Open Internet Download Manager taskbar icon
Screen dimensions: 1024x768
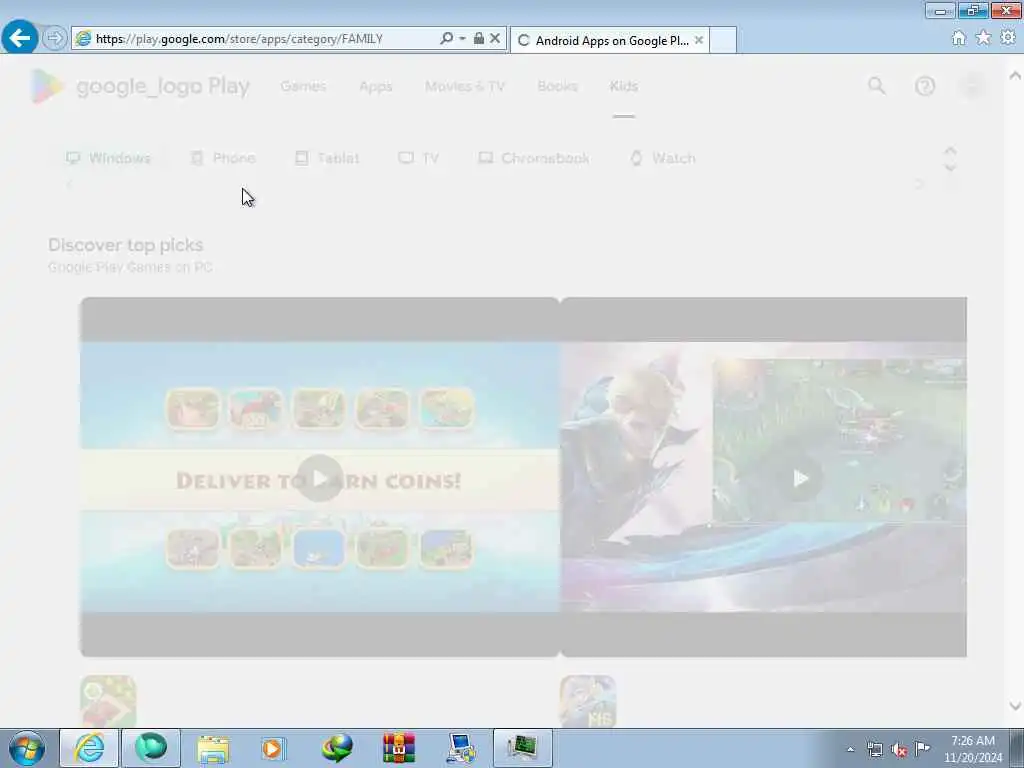pos(336,748)
